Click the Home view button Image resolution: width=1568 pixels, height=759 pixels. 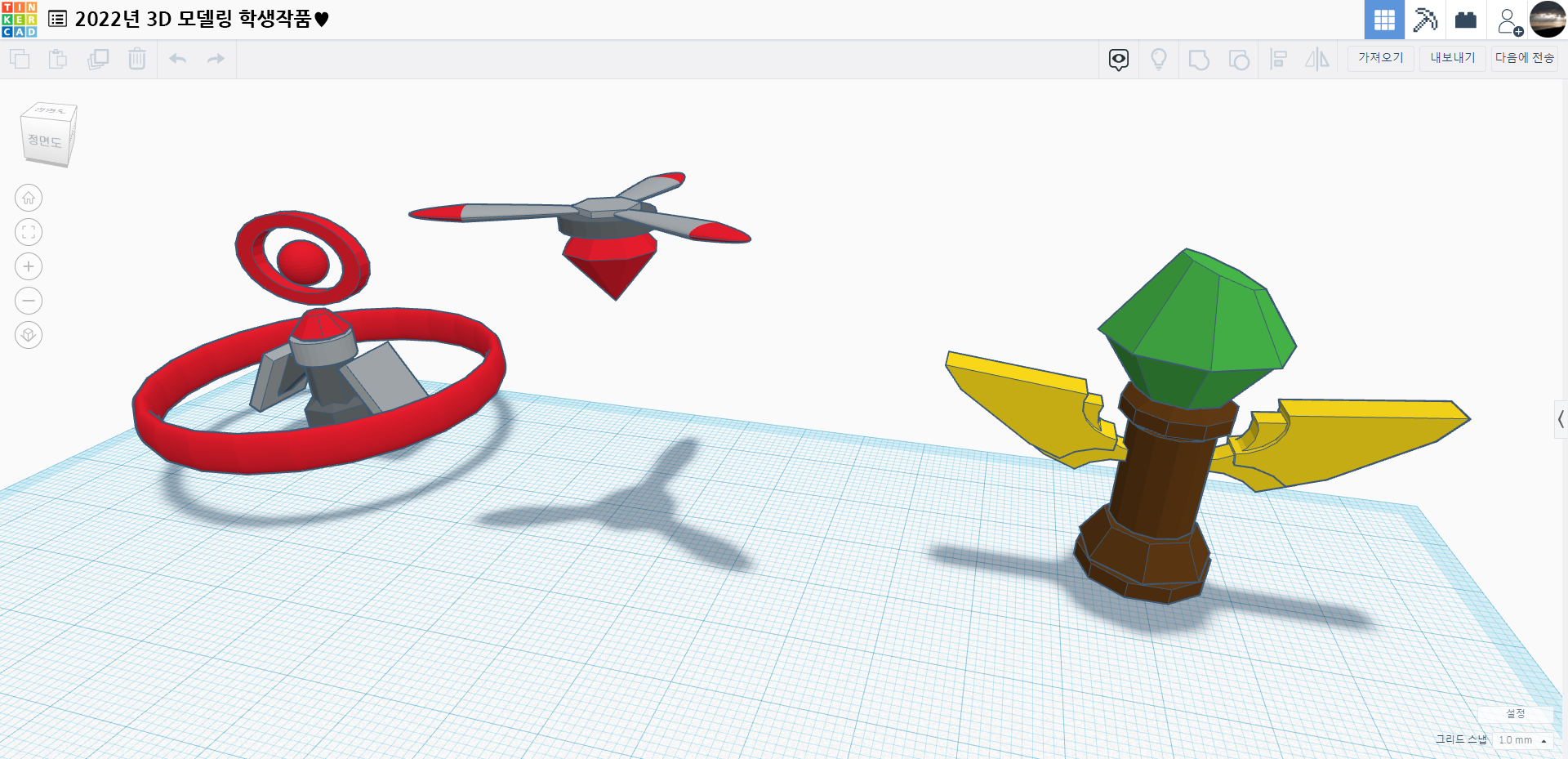[29, 198]
